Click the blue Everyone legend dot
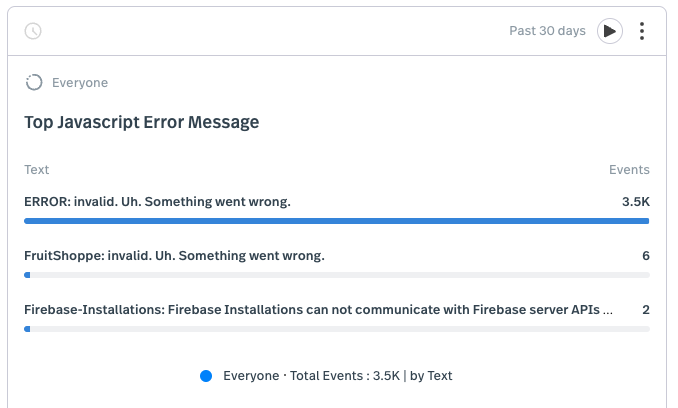678x408 pixels. pyautogui.click(x=206, y=376)
